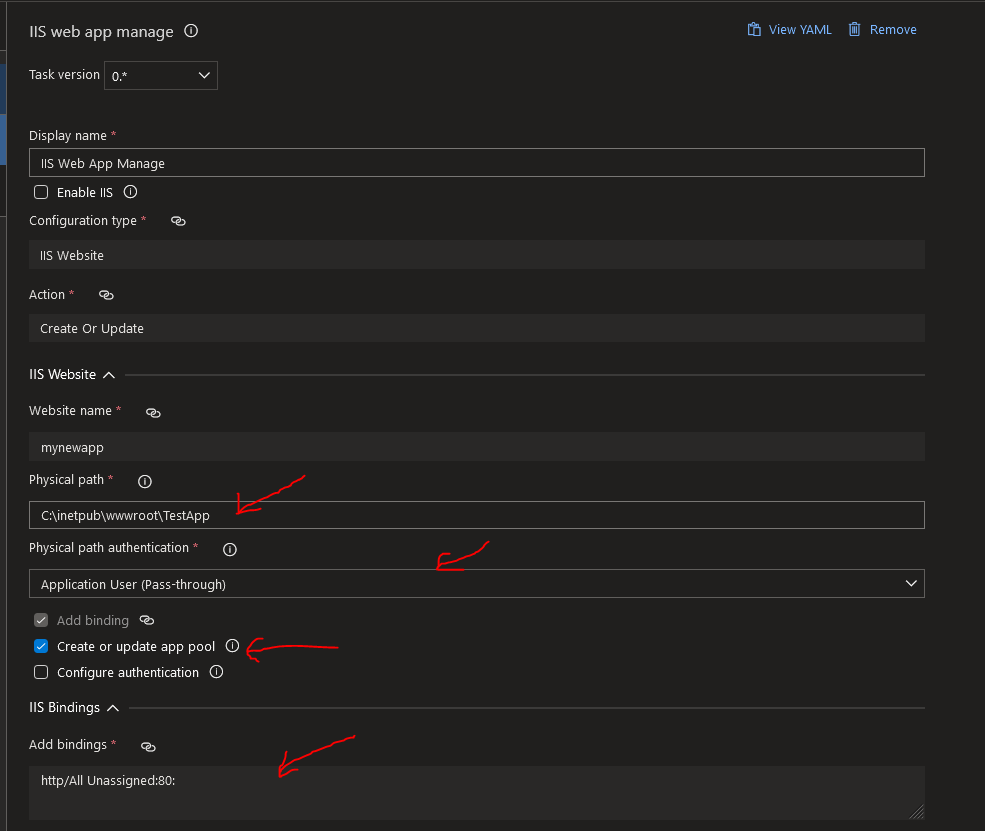
Task: Toggle the Add binding checkbox
Action: [x=41, y=621]
